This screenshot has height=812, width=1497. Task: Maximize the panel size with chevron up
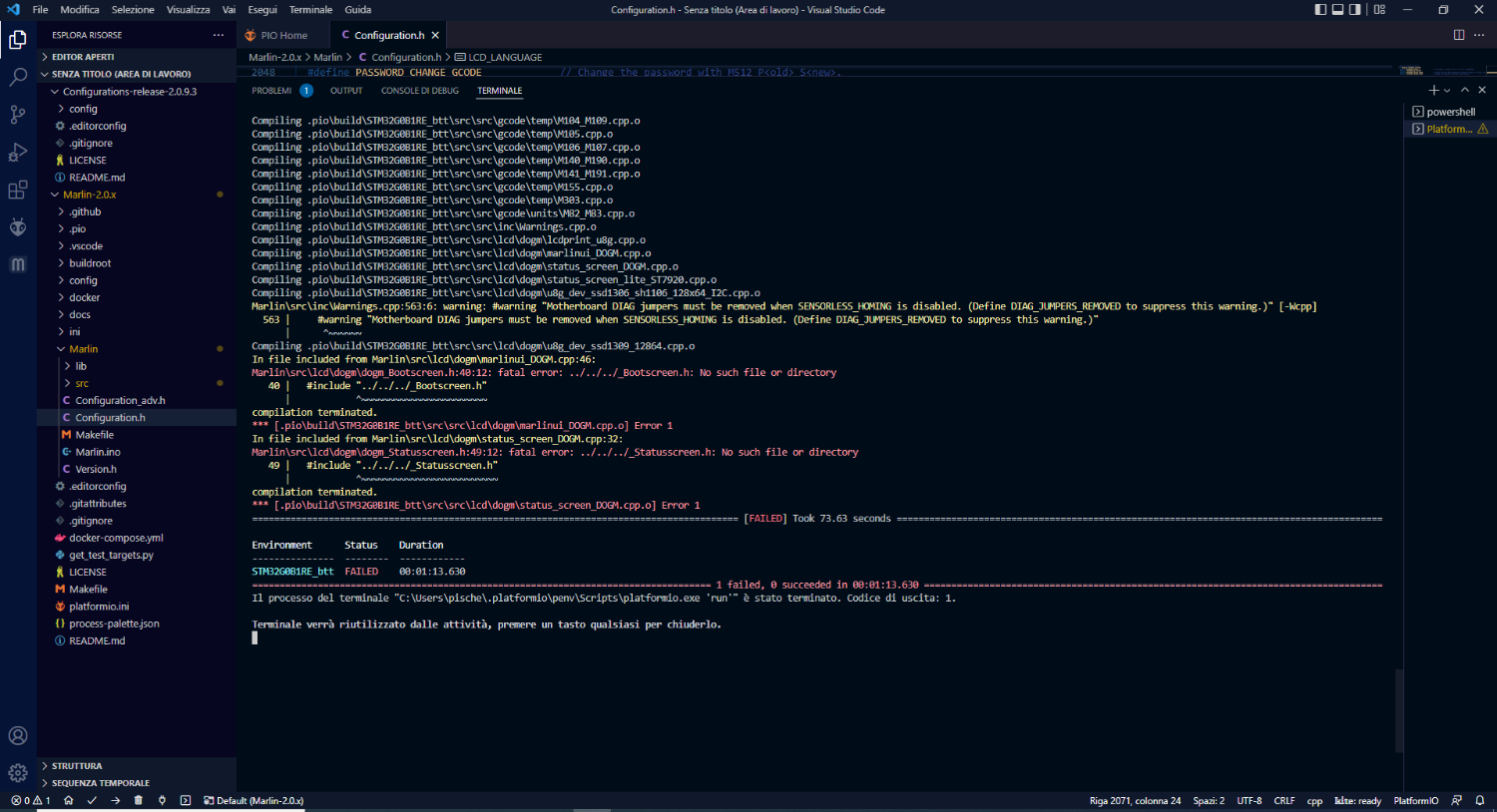pos(1465,90)
